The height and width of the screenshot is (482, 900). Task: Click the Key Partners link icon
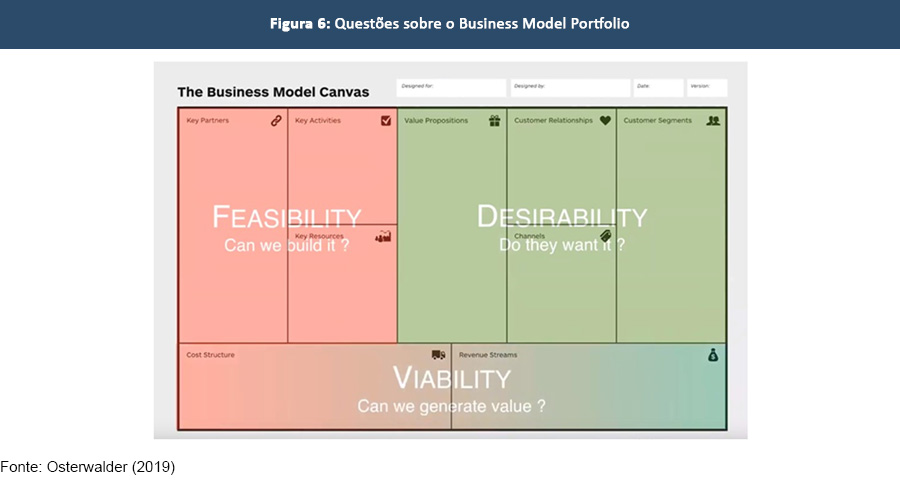[x=276, y=121]
